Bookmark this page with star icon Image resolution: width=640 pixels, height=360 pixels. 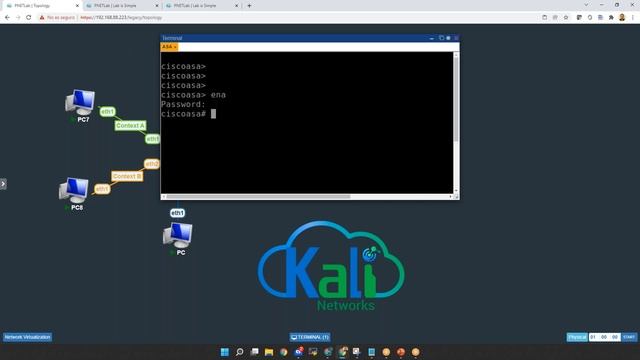[x=566, y=18]
